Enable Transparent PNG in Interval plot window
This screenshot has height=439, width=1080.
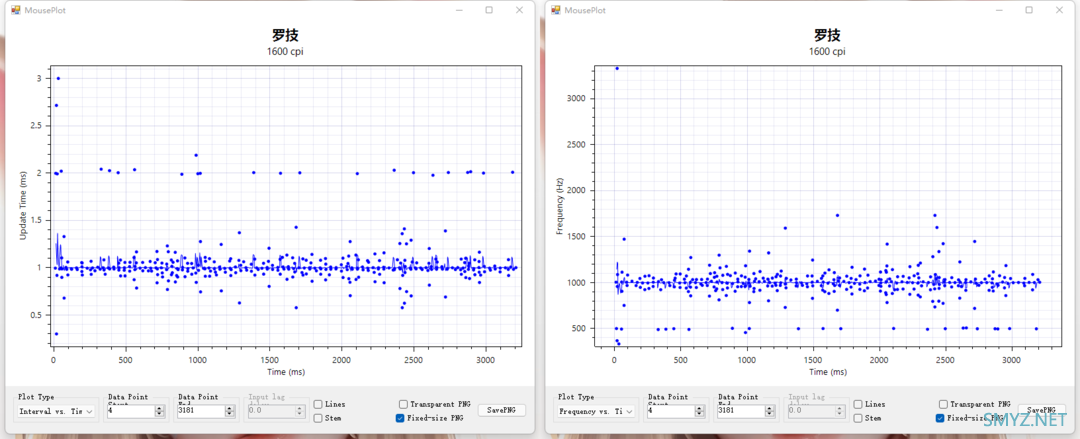click(403, 405)
